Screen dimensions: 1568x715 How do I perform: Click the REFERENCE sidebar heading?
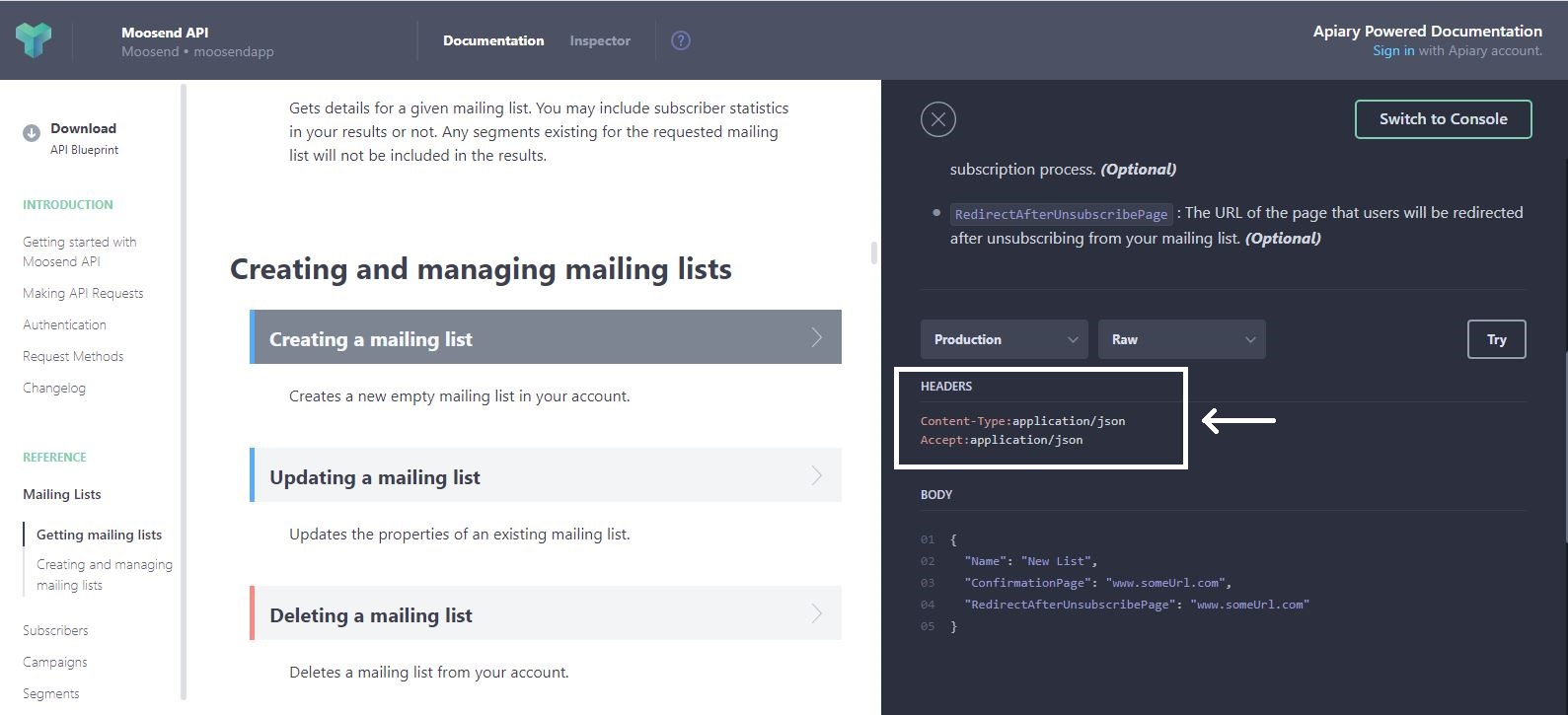54,457
